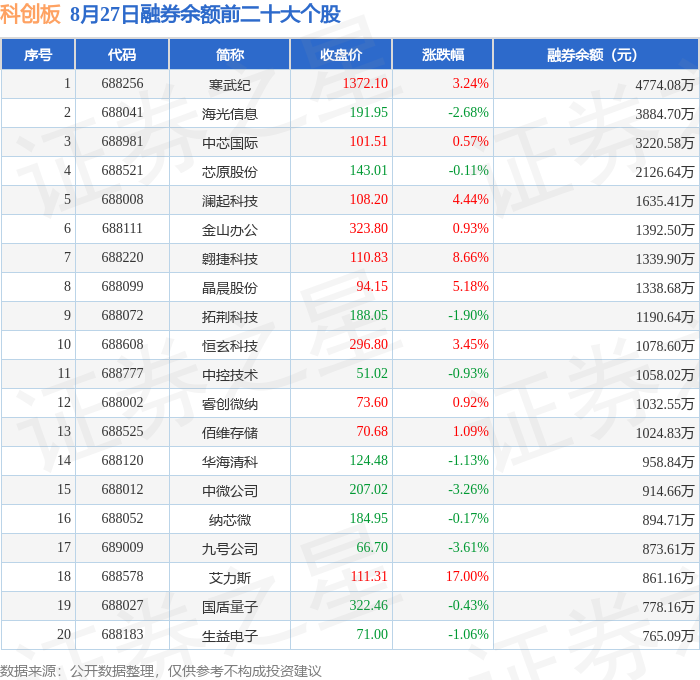
Task: Click the balance 1635.41万
Action: (665, 200)
